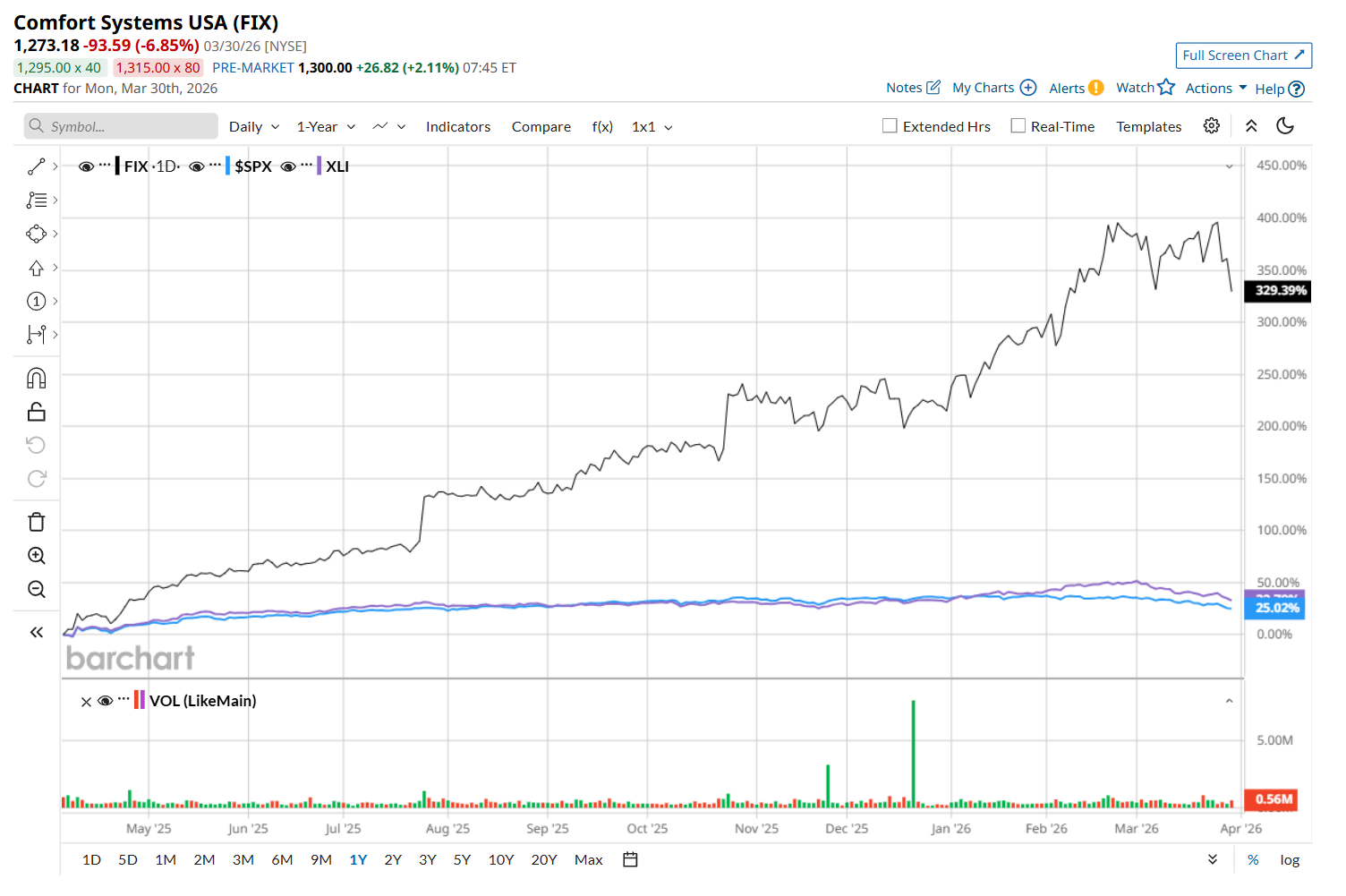
Task: Open the 1x1 grid layout dropdown
Action: [652, 127]
